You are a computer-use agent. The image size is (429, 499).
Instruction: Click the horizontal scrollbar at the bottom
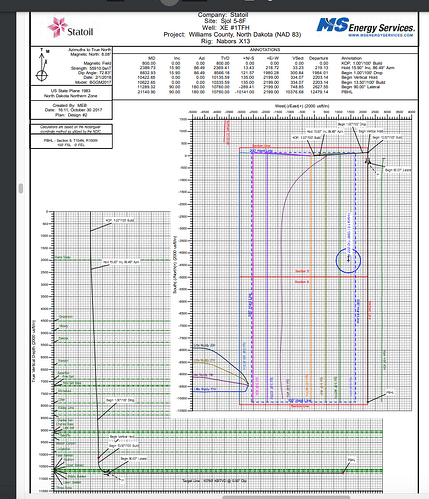(286, 497)
